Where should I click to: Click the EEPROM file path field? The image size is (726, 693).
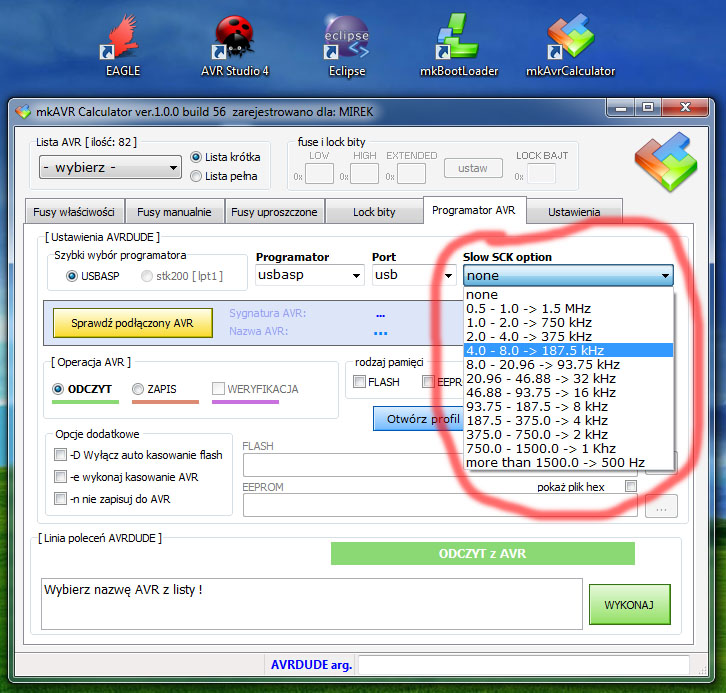[x=440, y=505]
